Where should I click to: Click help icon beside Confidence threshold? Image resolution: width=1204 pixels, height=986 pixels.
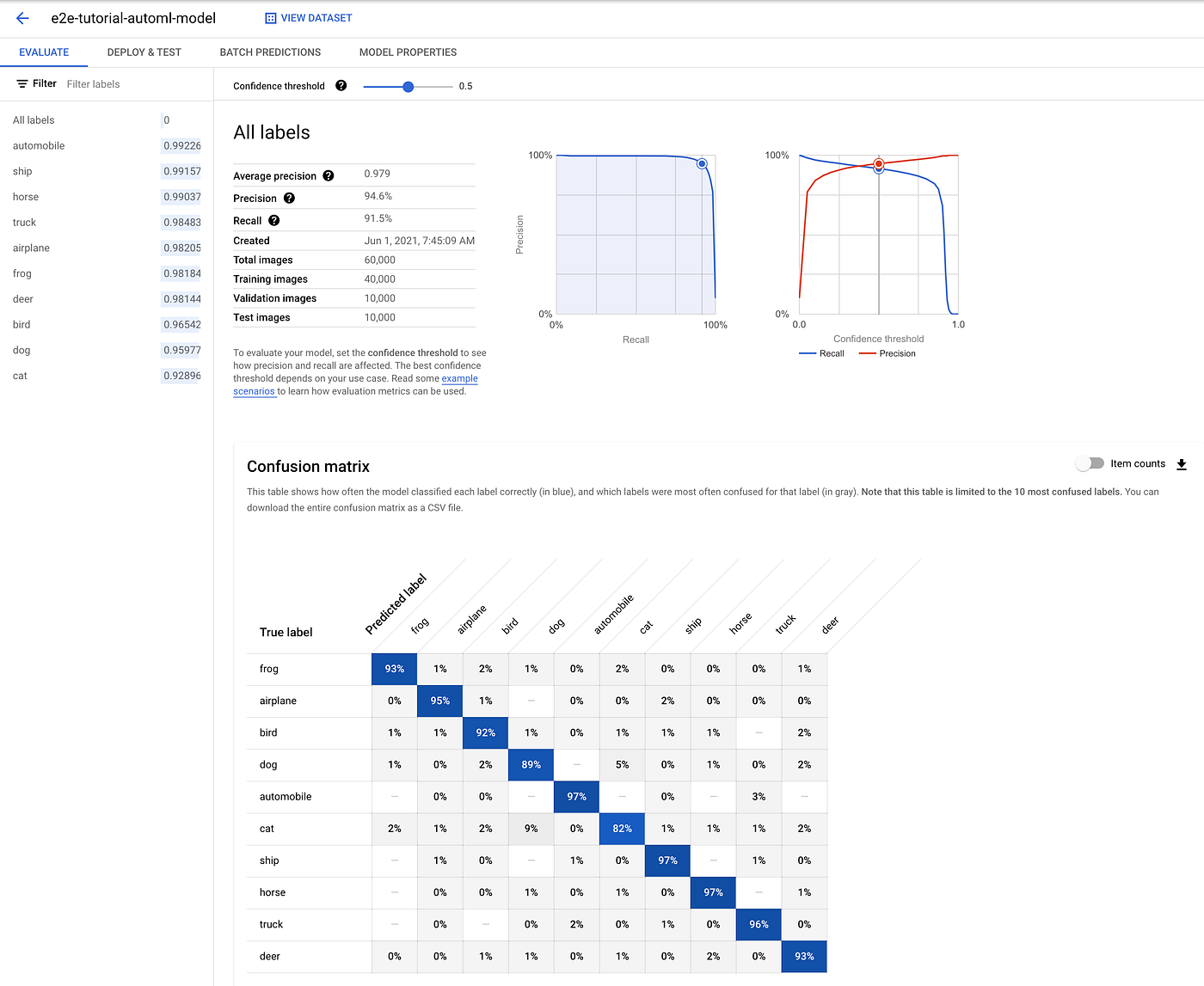click(341, 86)
